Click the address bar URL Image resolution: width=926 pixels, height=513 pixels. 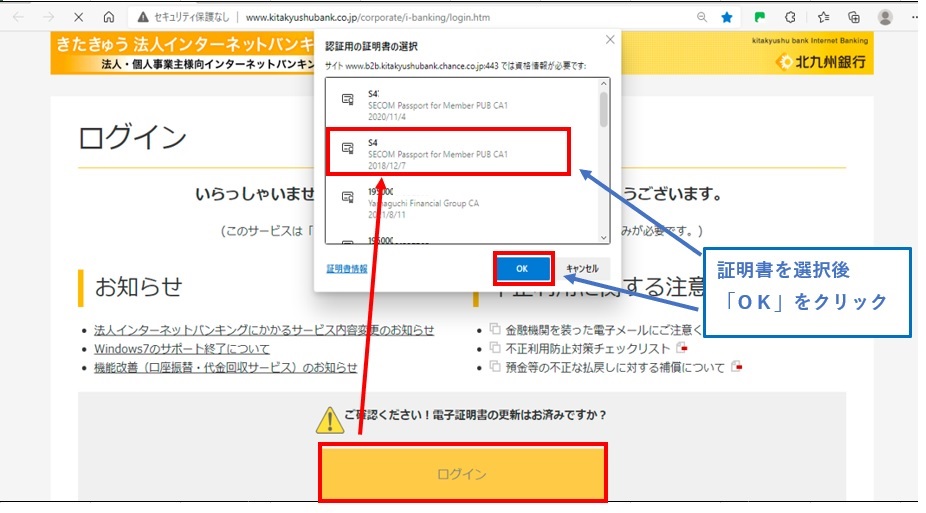click(367, 17)
